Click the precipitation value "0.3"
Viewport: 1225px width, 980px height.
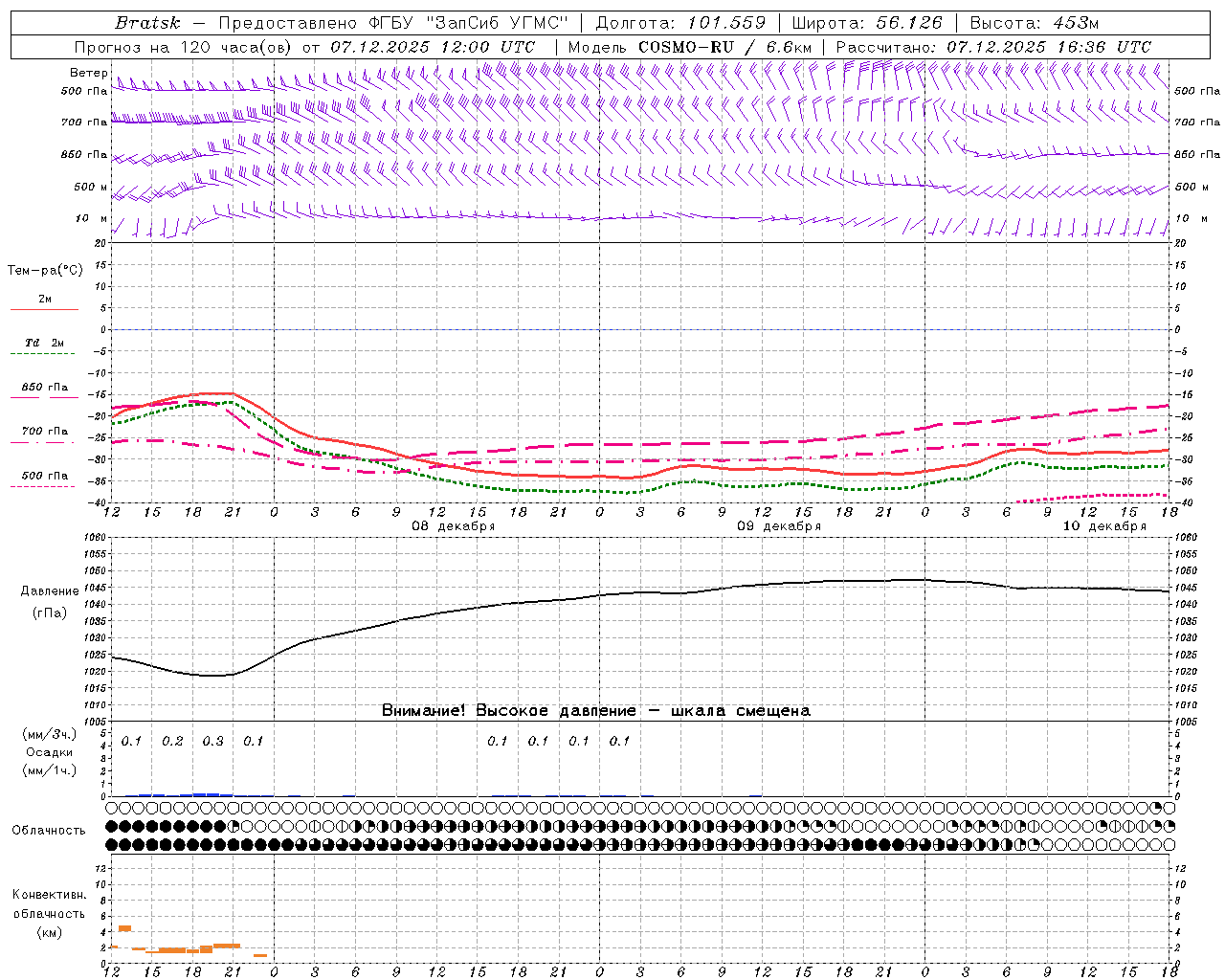pyautogui.click(x=212, y=741)
